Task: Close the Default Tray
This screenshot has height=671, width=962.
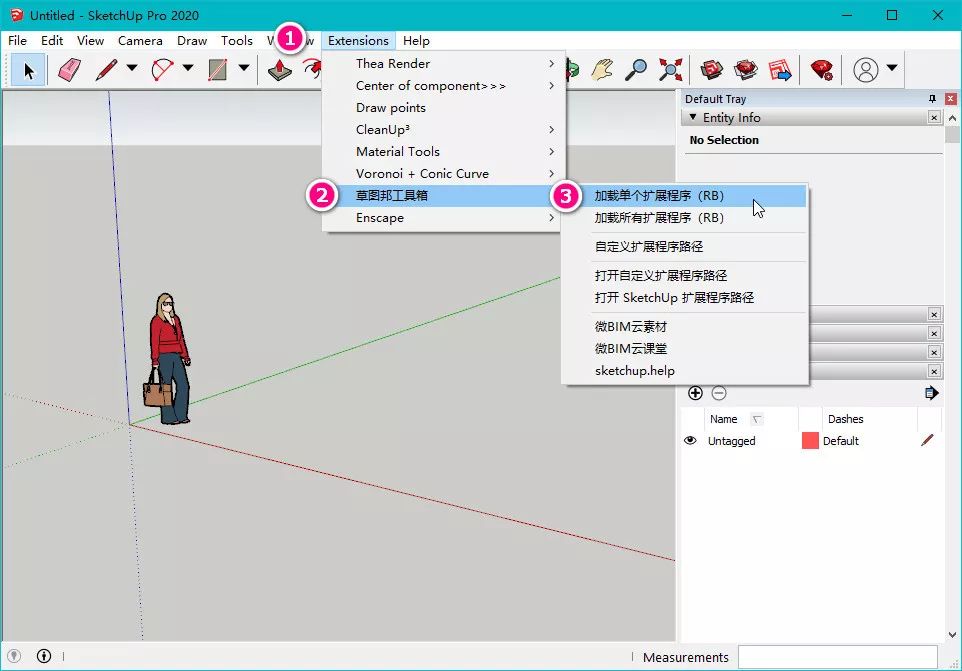Action: 950,99
